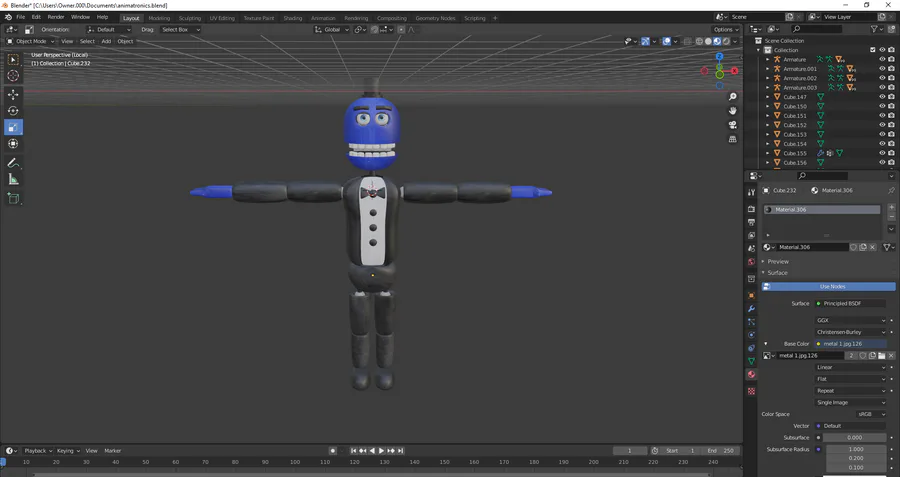This screenshot has width=900, height=477.
Task: Select the Move tool
Action: [x=13, y=95]
